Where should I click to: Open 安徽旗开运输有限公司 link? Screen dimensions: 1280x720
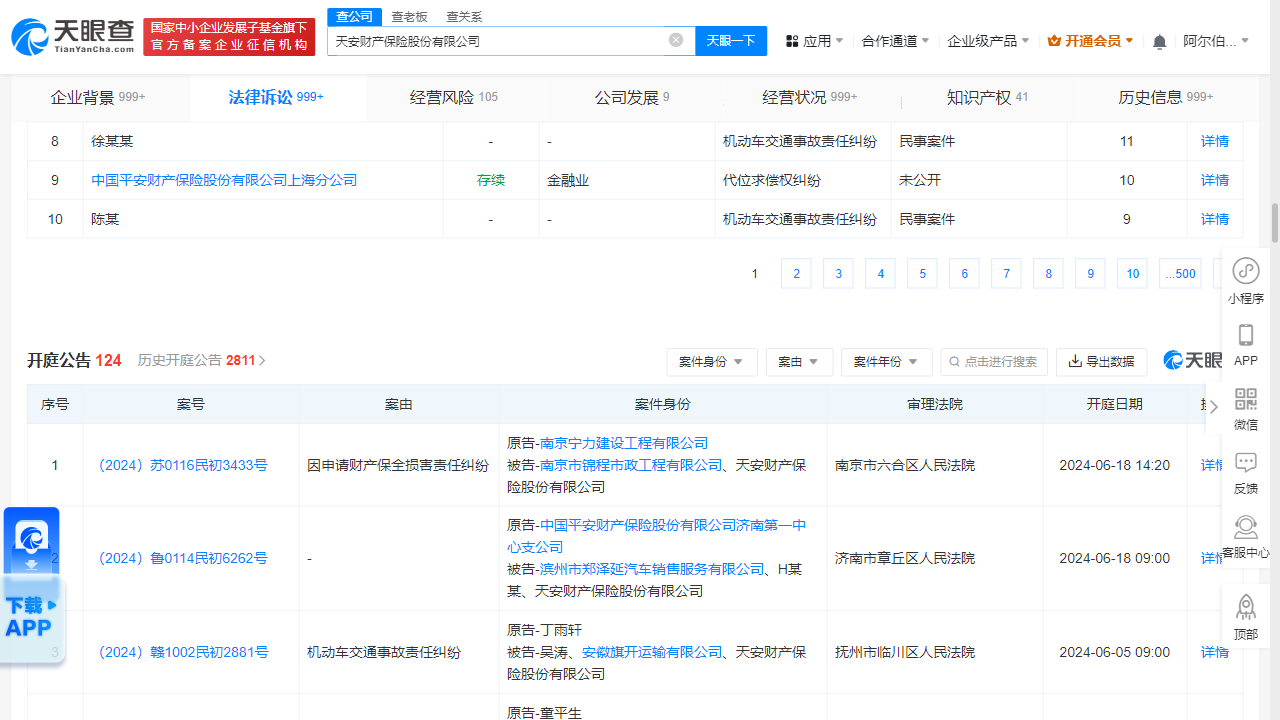pos(652,652)
